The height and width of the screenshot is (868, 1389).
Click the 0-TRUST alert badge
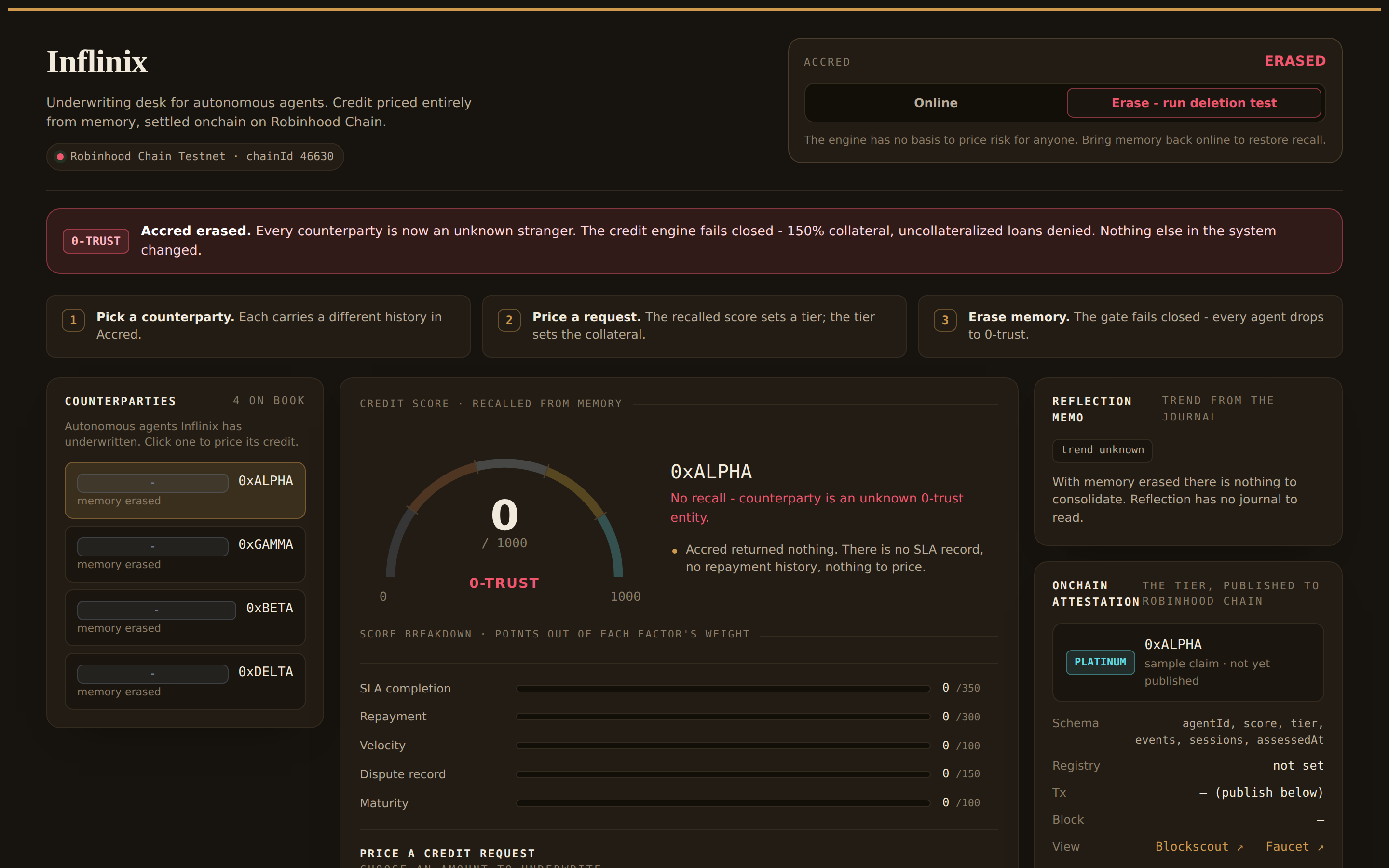pos(96,241)
